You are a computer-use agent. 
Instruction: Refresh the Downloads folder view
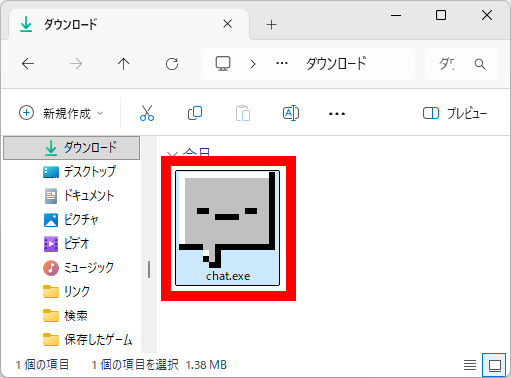[x=172, y=63]
